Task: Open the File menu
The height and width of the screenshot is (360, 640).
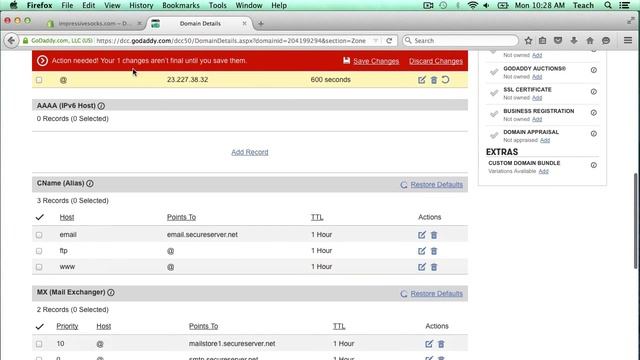Action: [67, 5]
